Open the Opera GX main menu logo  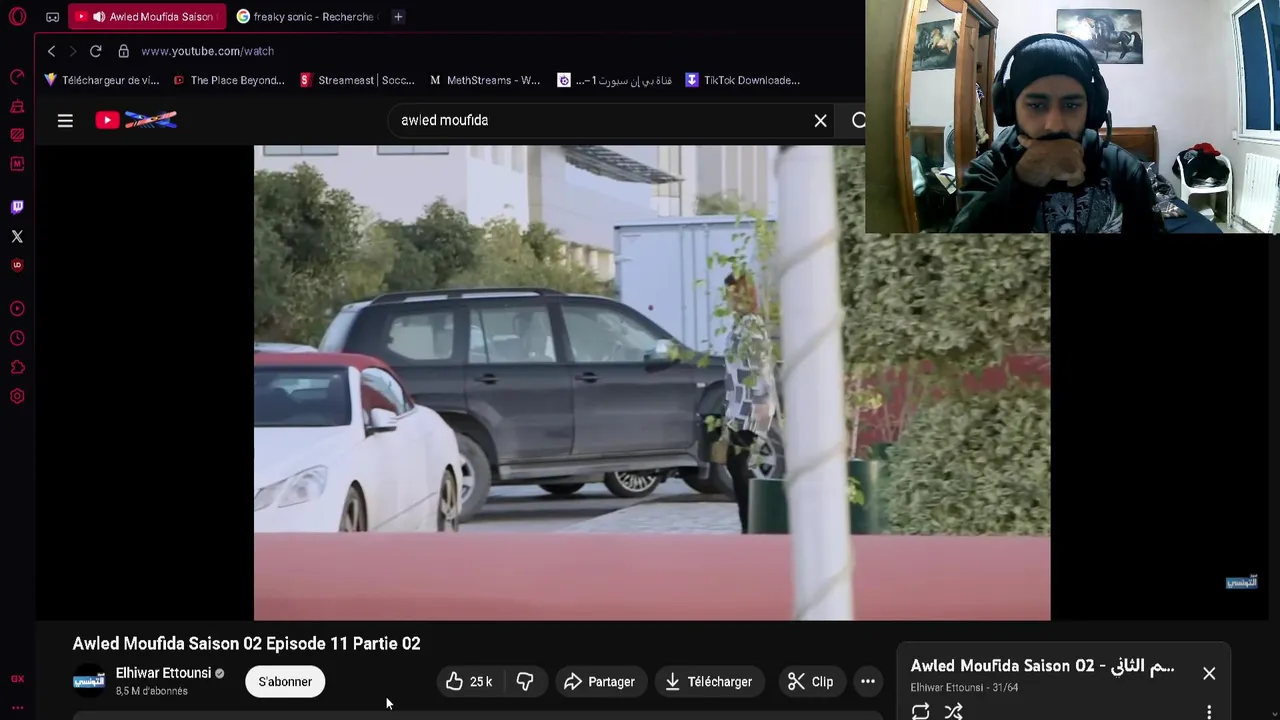point(17,16)
